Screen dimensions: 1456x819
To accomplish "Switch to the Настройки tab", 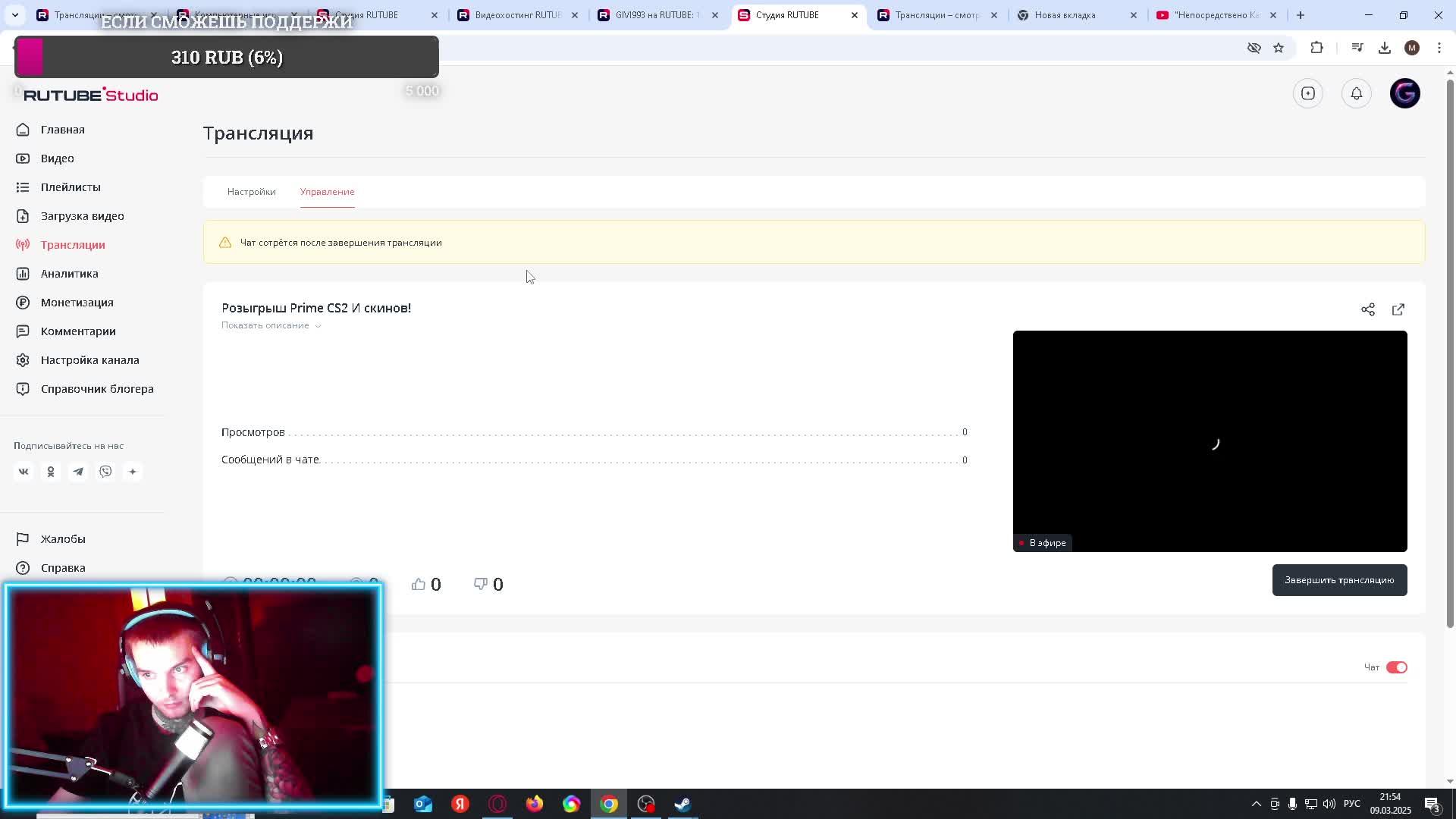I will (x=252, y=192).
